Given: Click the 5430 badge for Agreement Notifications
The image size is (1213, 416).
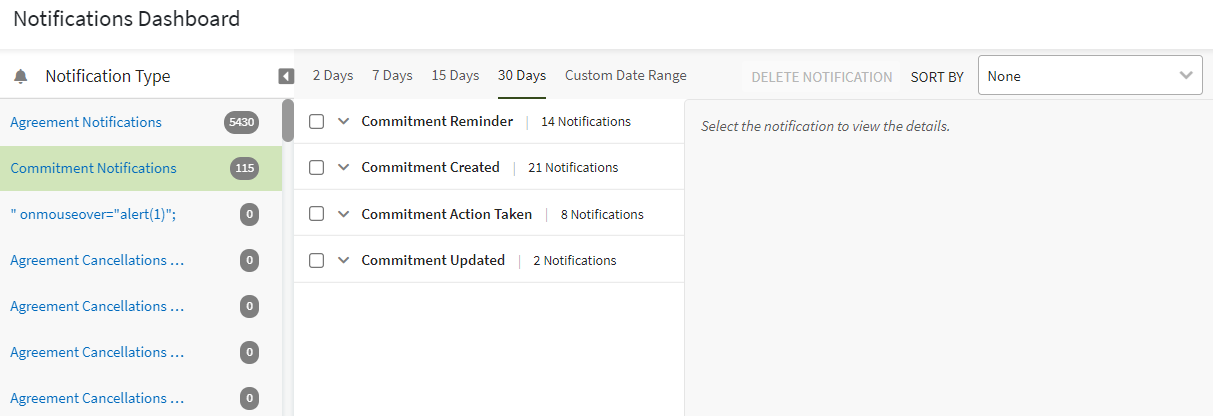Looking at the screenshot, I should pyautogui.click(x=241, y=122).
